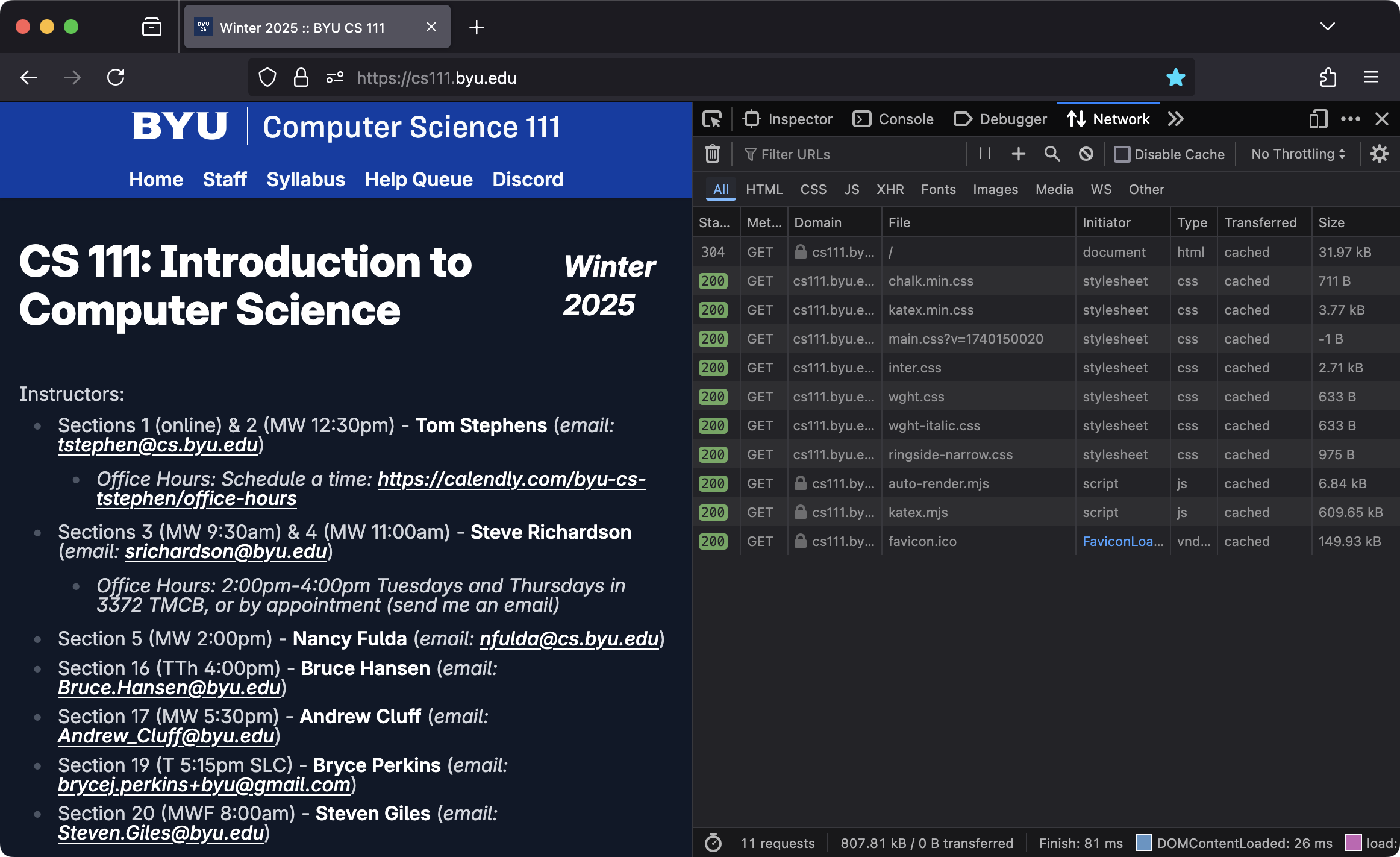Screen dimensions: 1400x857
Task: Email srichardson@byu.edu via the link
Action: click(x=227, y=551)
